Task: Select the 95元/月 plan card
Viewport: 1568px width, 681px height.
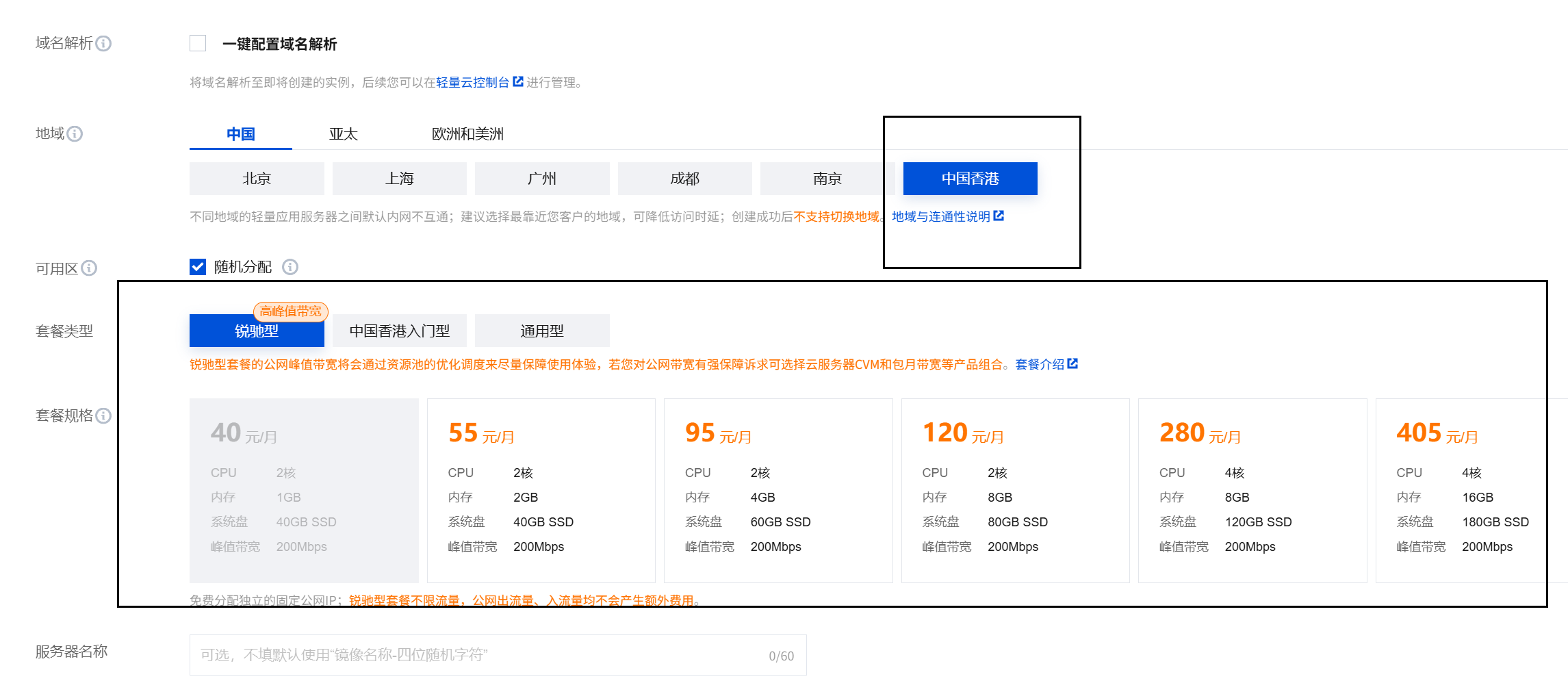Action: (x=777, y=490)
